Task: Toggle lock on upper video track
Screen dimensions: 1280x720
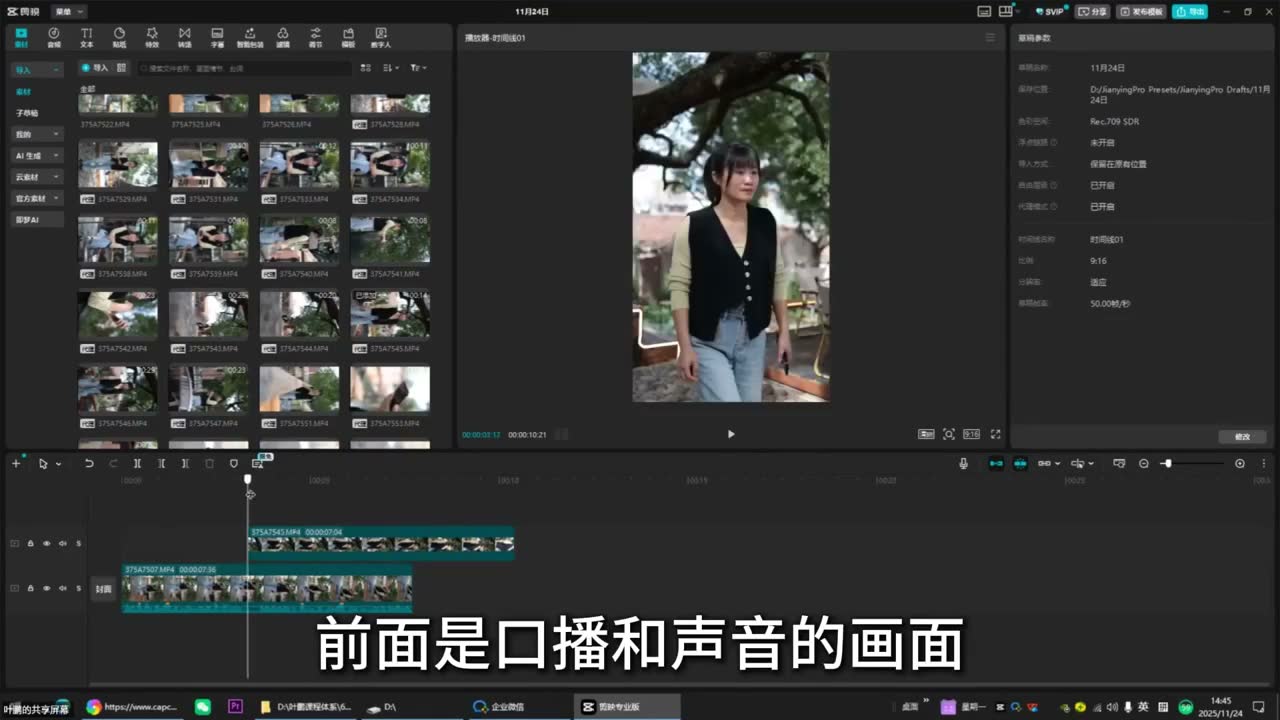Action: pos(30,544)
